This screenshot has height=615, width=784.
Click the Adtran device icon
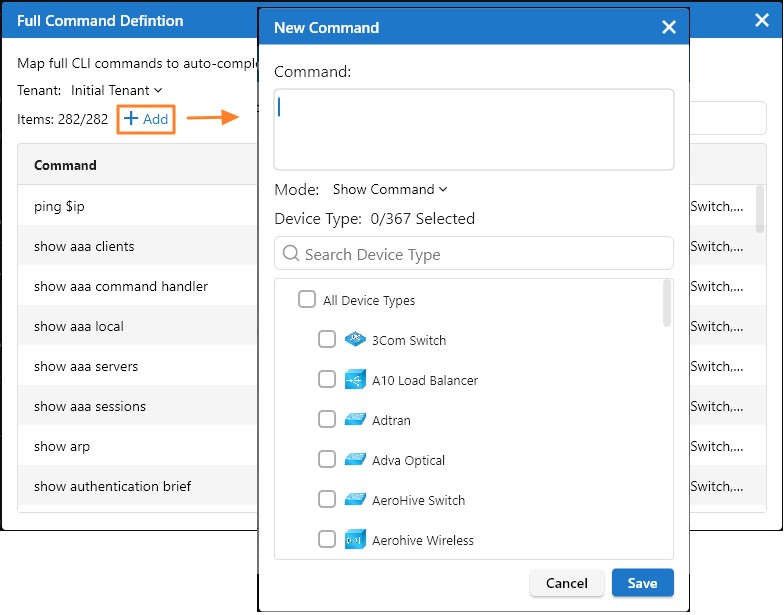(x=355, y=420)
